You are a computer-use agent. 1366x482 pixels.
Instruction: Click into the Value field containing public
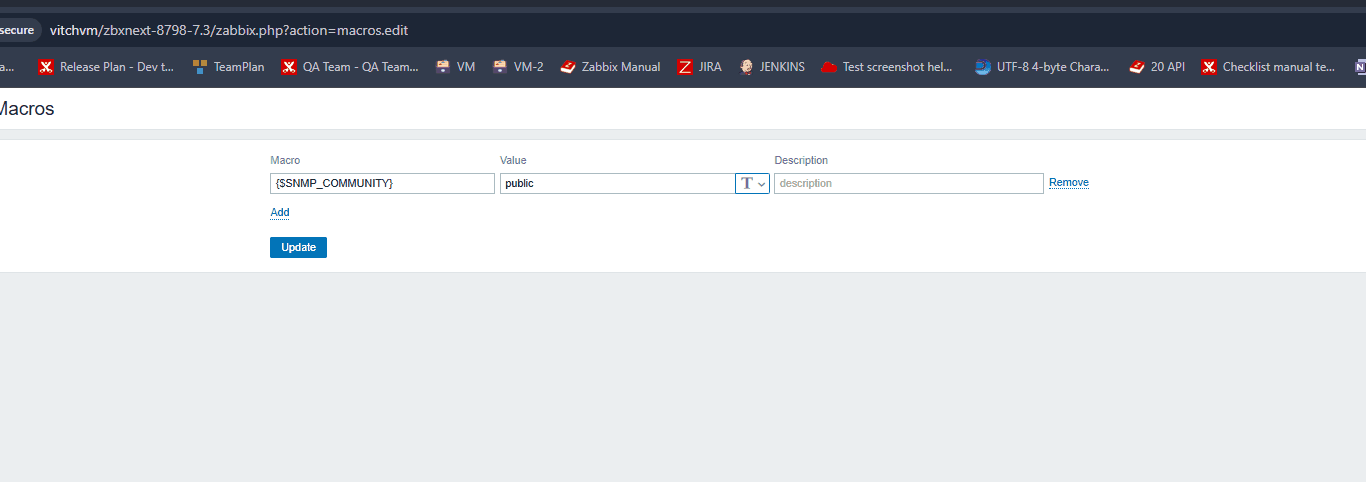tap(616, 184)
